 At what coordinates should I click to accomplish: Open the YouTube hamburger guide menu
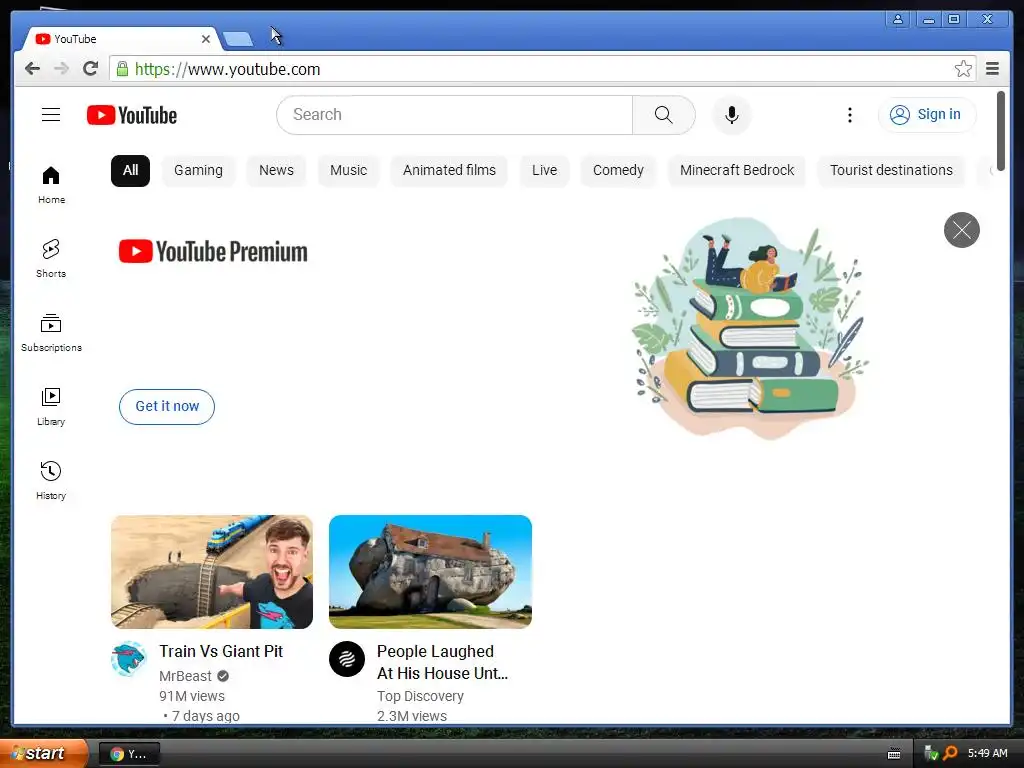pyautogui.click(x=51, y=115)
